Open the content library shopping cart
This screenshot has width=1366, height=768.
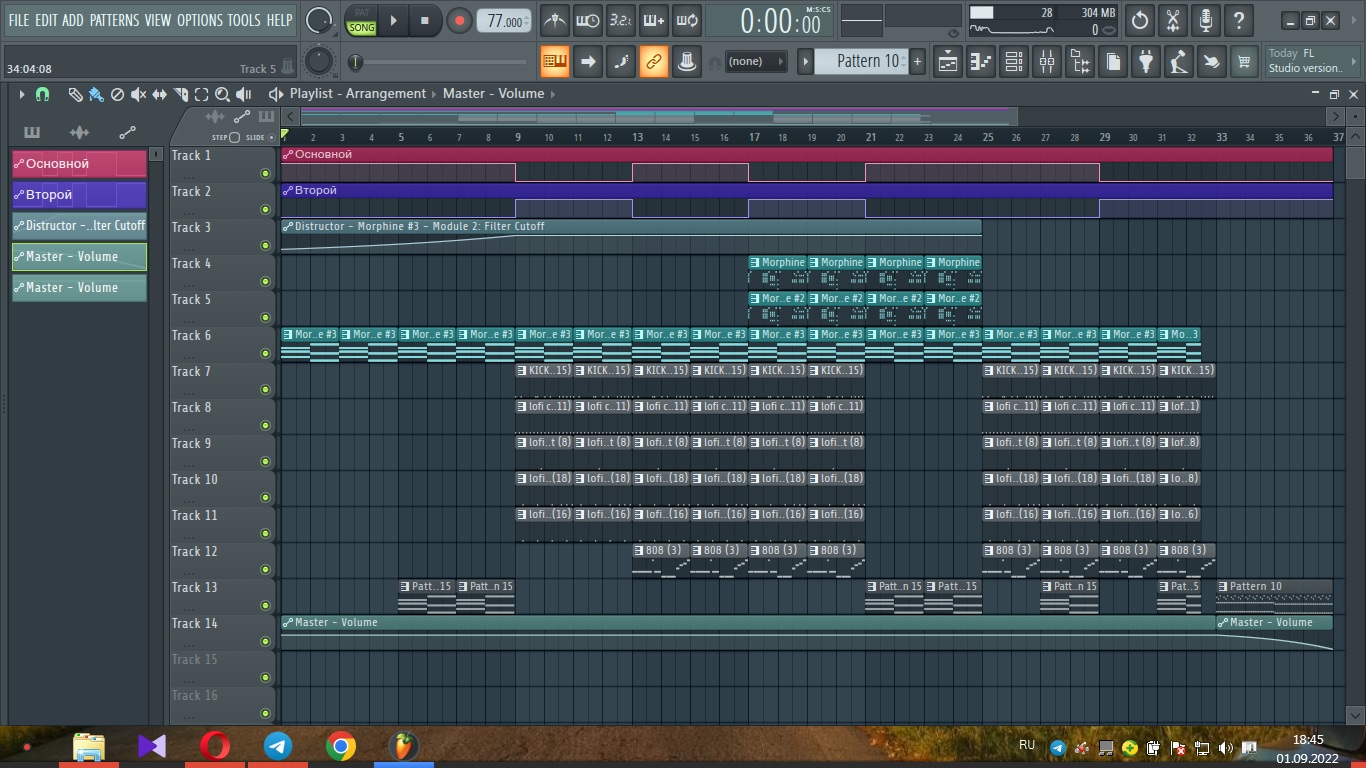click(1244, 61)
